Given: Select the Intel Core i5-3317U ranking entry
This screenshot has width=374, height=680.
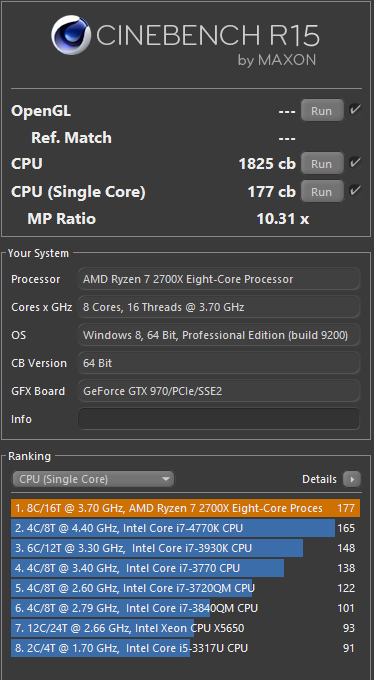Looking at the screenshot, I should pyautogui.click(x=186, y=648).
